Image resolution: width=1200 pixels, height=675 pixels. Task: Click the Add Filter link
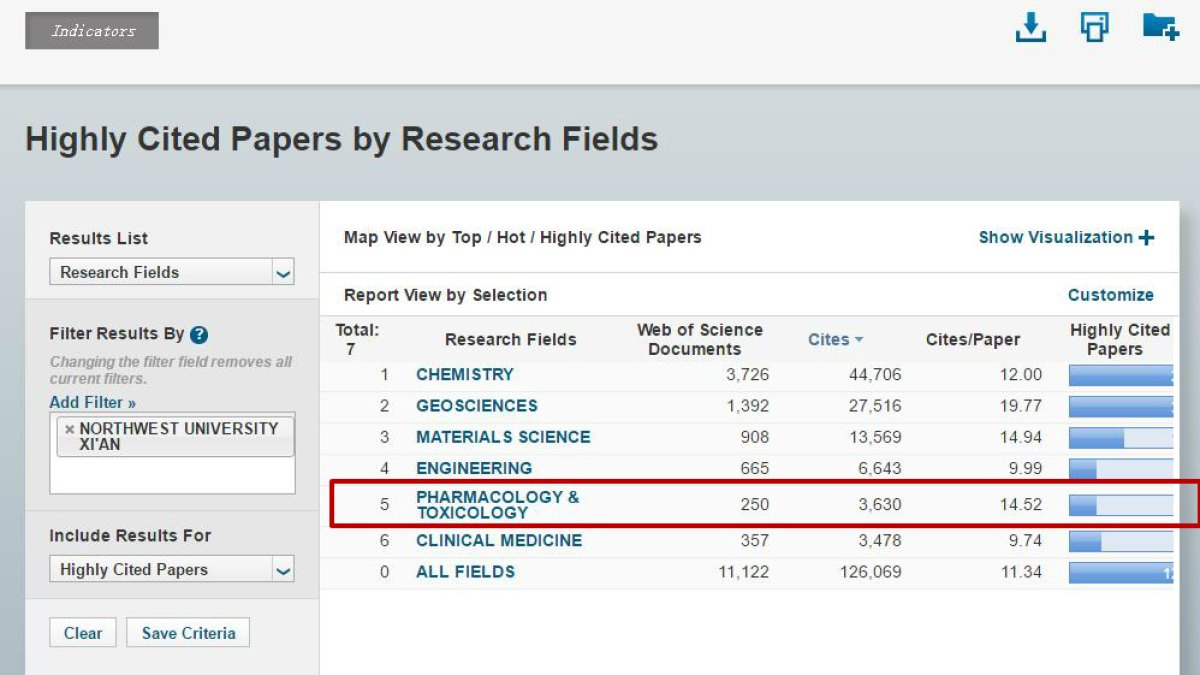[92, 402]
